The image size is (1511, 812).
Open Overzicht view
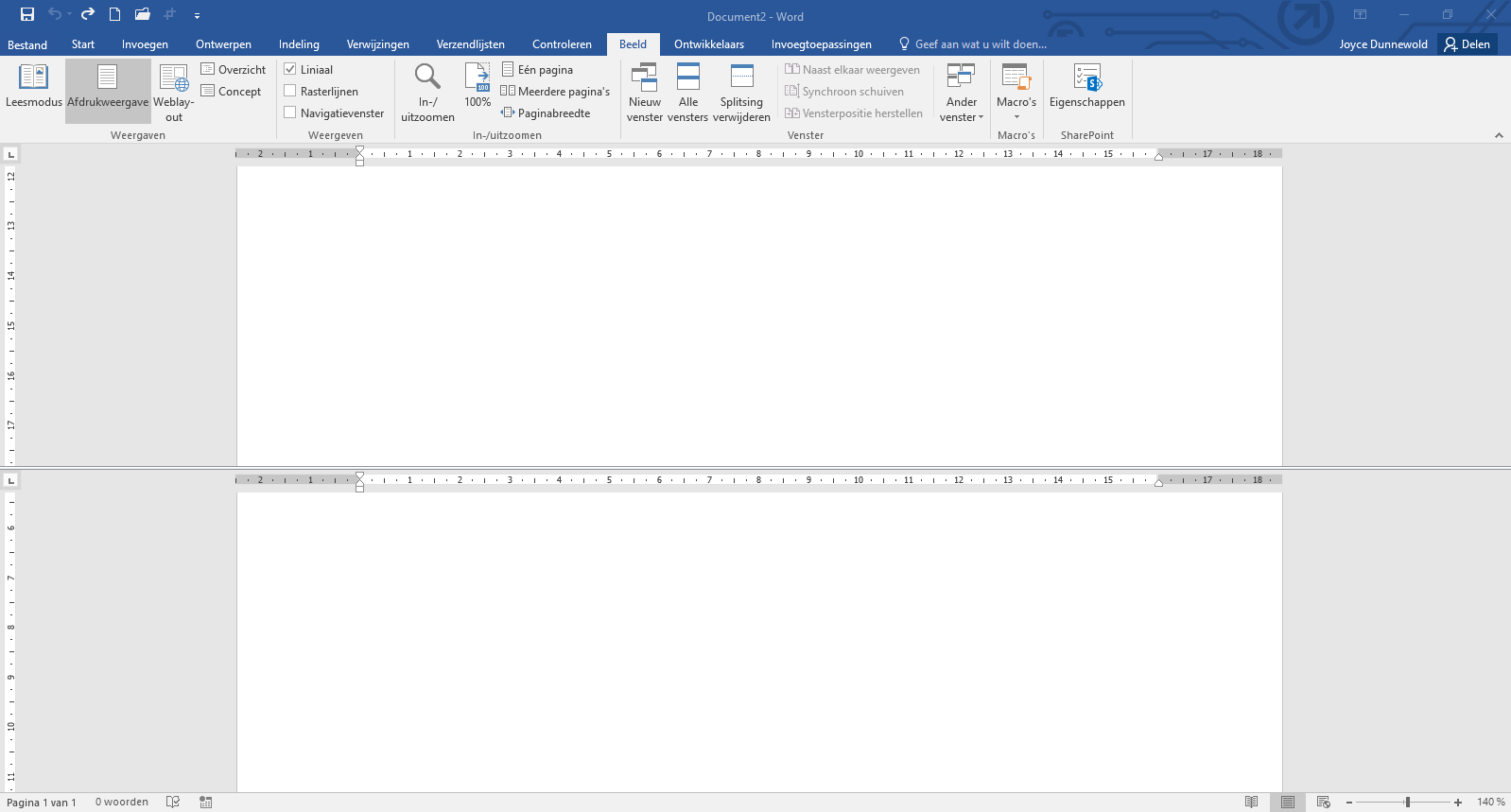point(234,69)
